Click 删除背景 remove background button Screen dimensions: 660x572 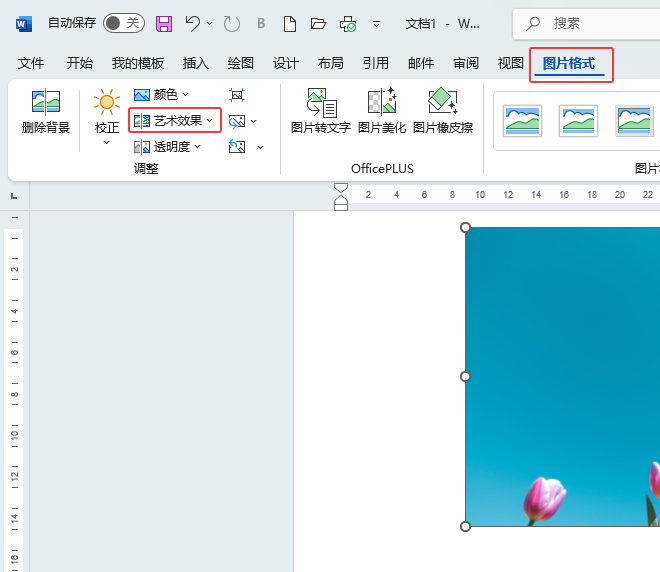click(46, 111)
